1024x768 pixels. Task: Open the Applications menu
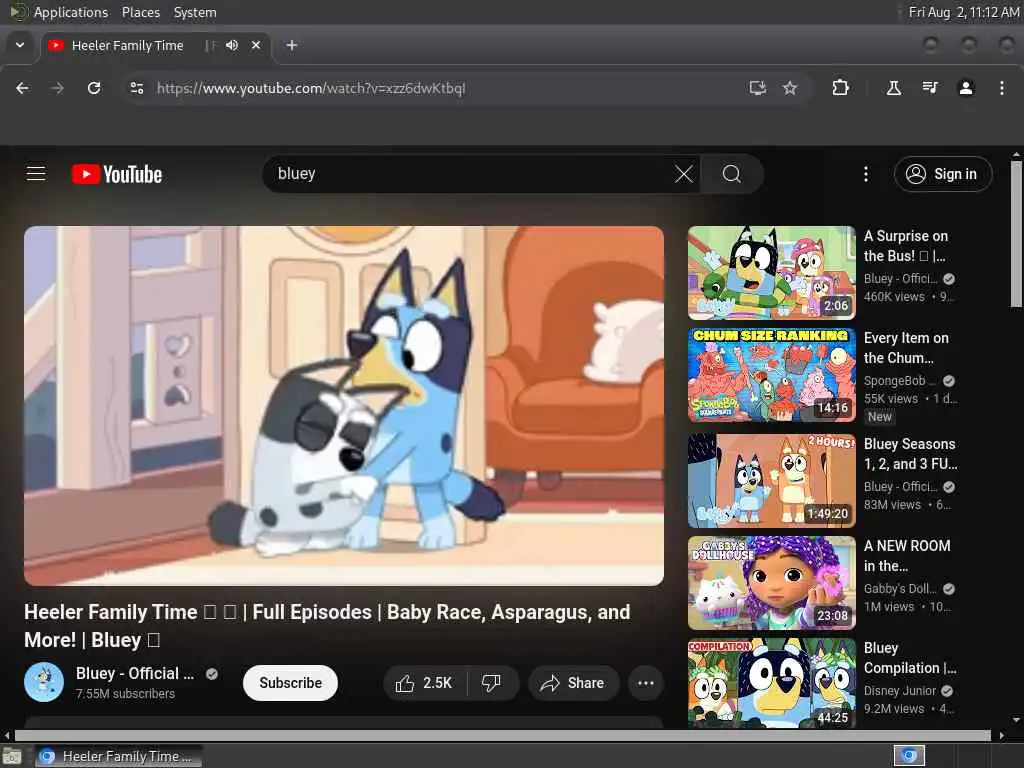tap(71, 12)
